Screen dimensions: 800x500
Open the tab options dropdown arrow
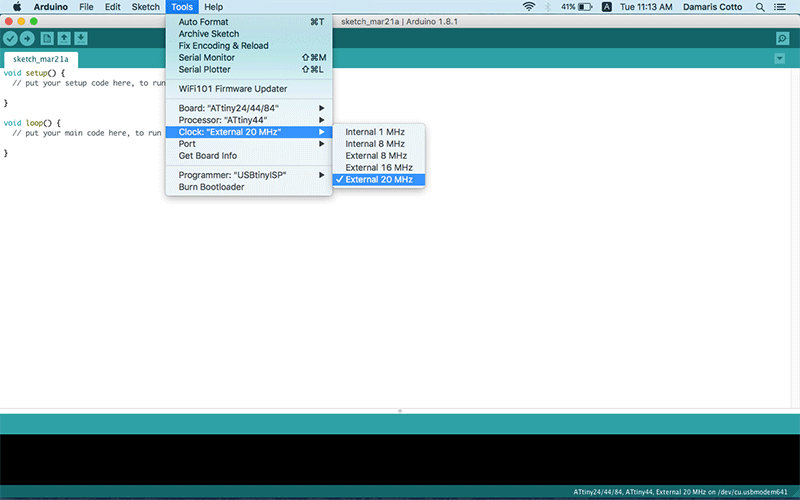coord(779,59)
